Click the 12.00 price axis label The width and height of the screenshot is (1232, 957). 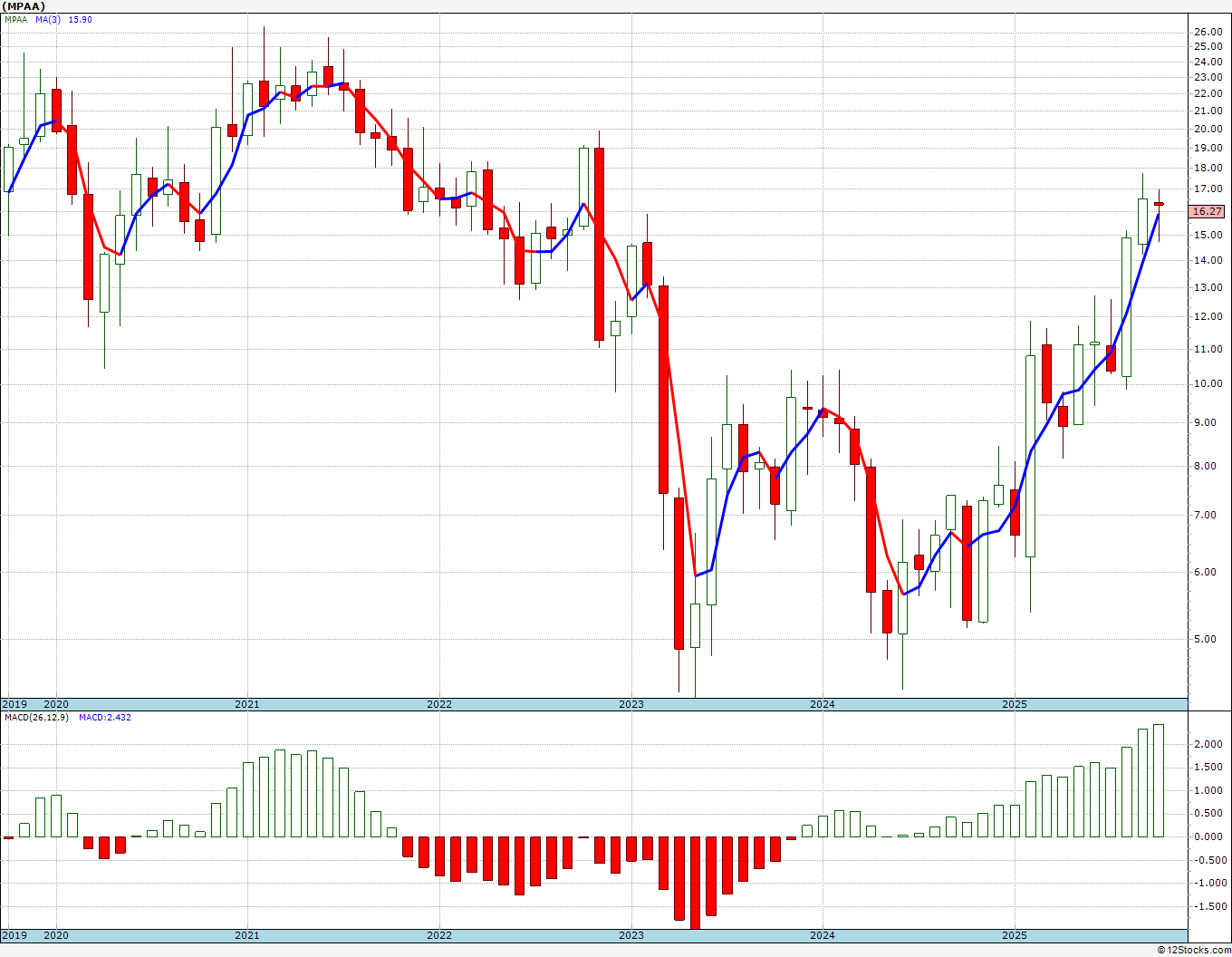pos(1208,316)
